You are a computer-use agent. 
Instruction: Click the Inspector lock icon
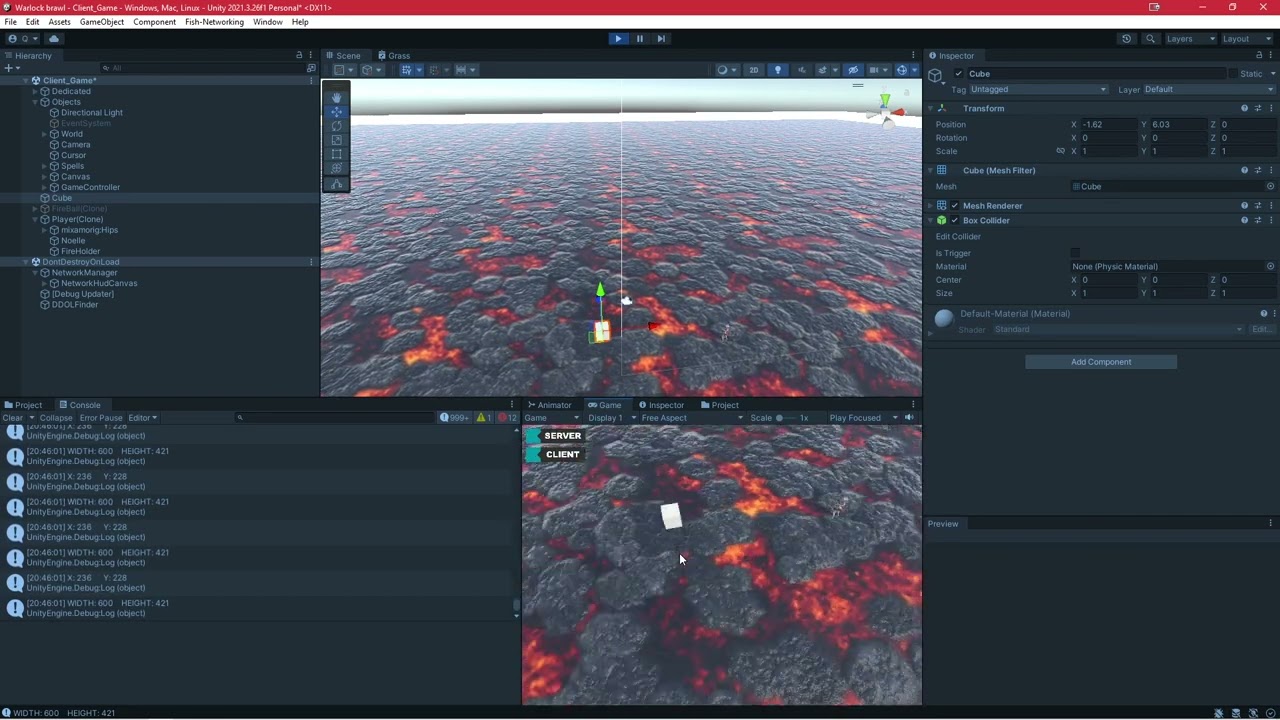coord(1259,55)
